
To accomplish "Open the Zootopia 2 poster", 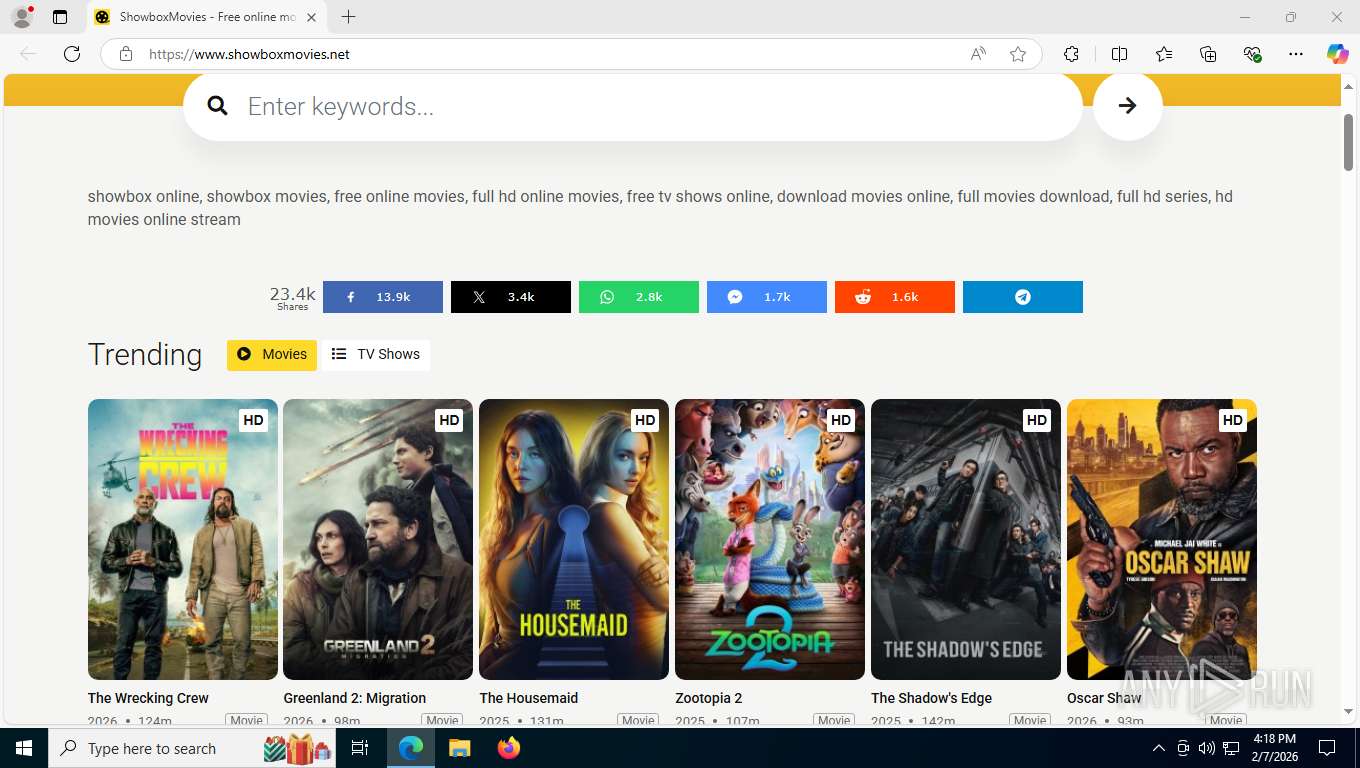I will [x=770, y=540].
